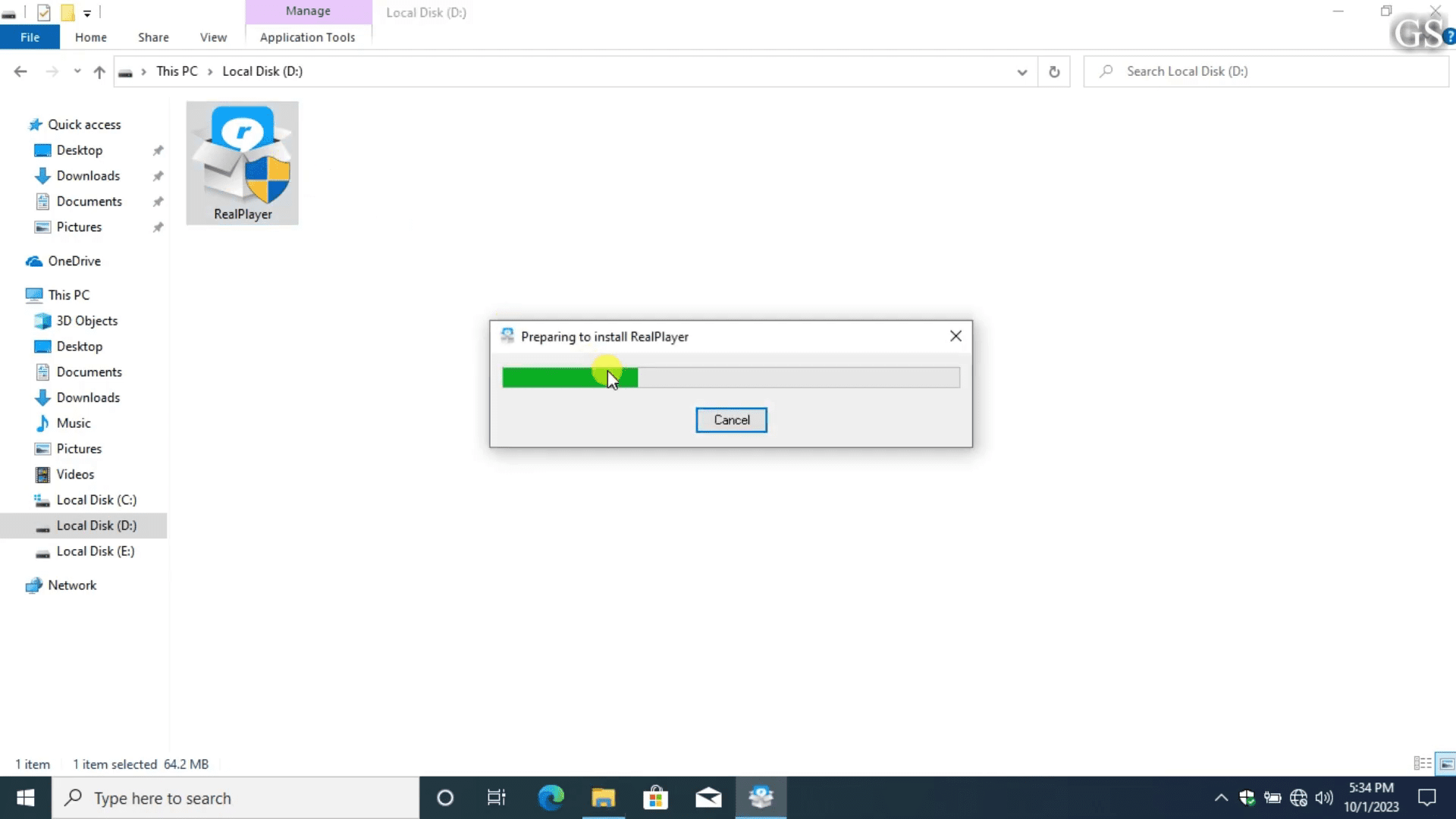Open the clock showing 5:34 PM
The image size is (1456, 819).
[x=1371, y=798]
